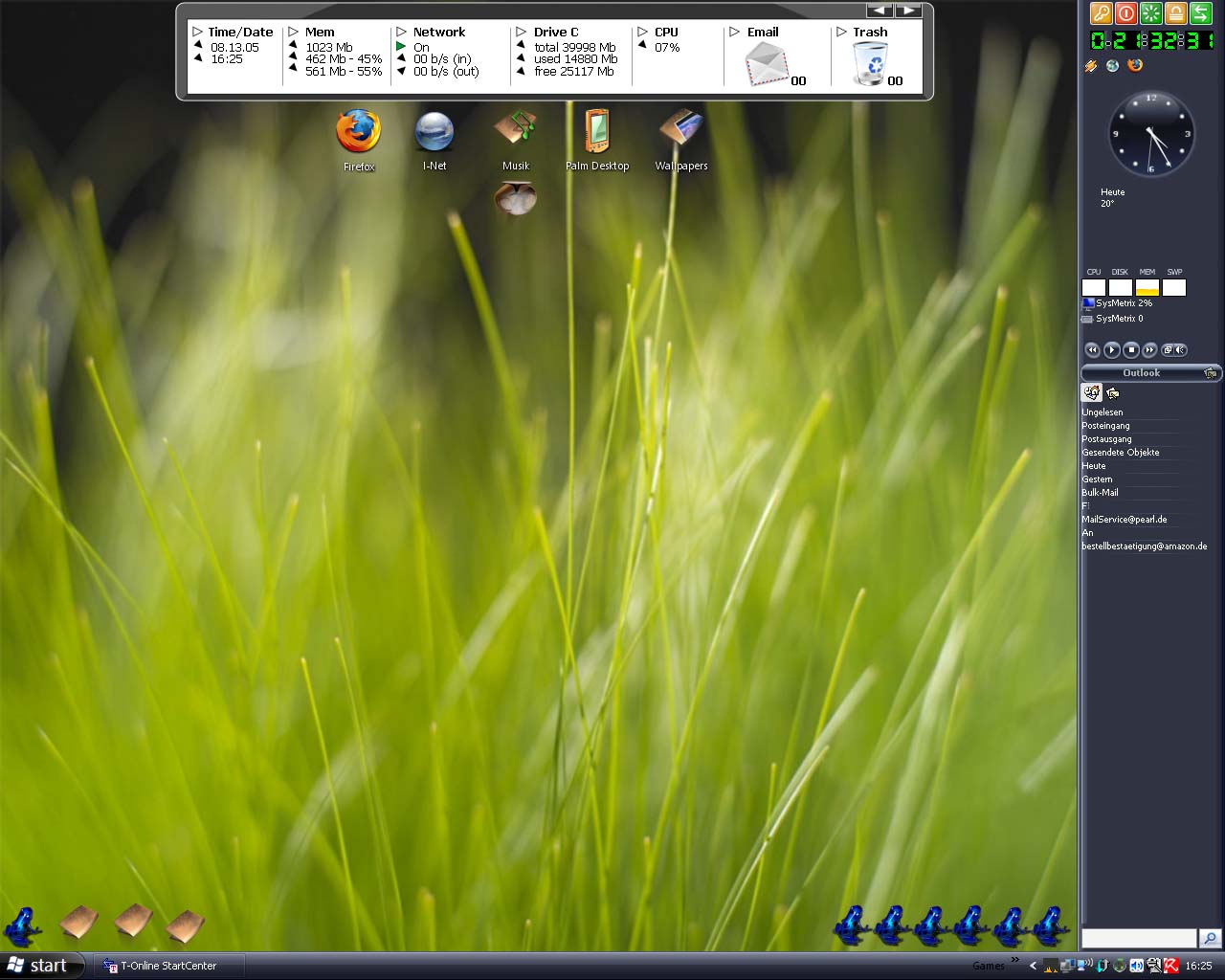This screenshot has width=1225, height=980.
Task: Click the small globe icon in sidebar
Action: (x=1112, y=66)
